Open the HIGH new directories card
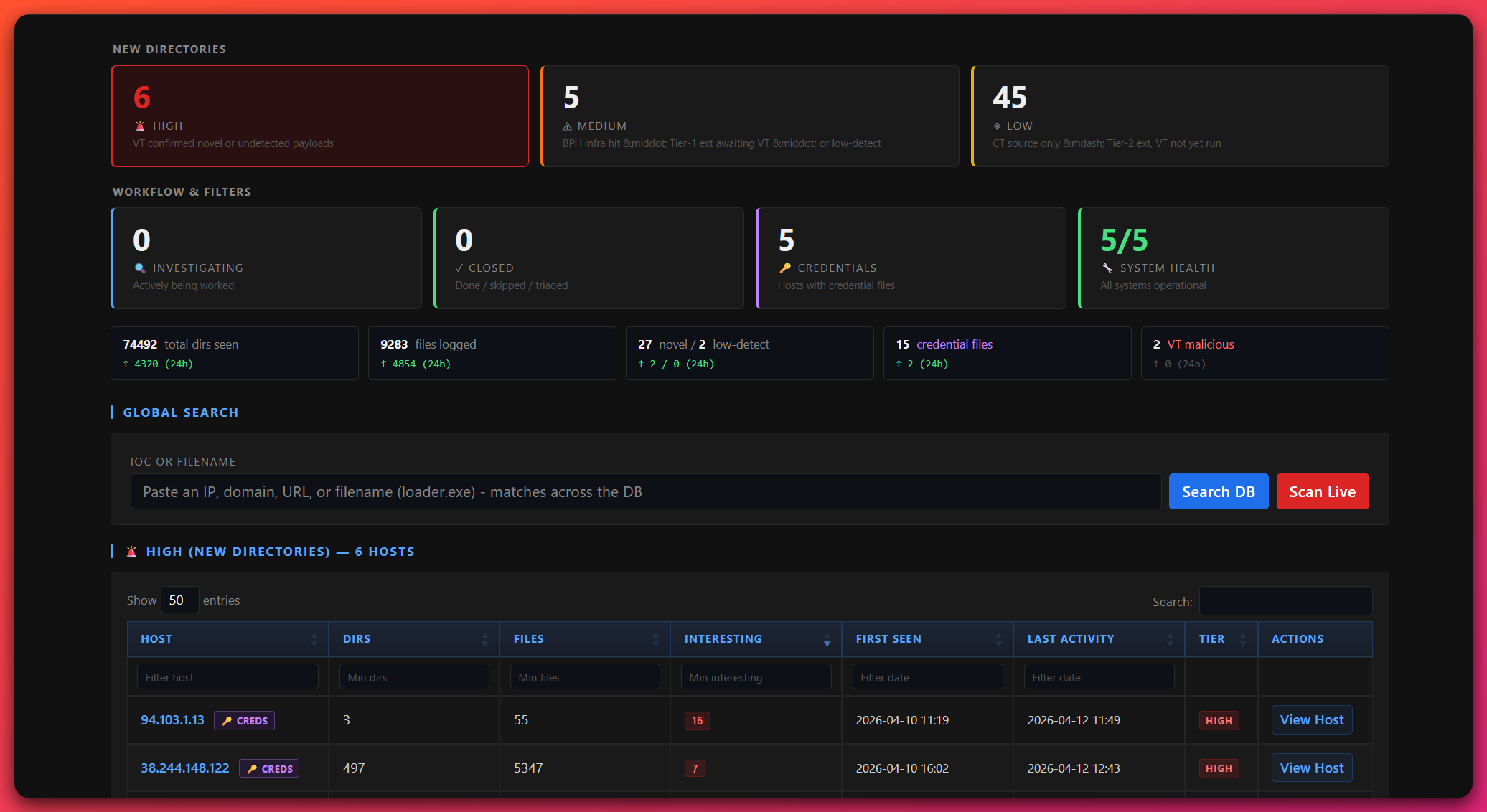The width and height of the screenshot is (1487, 812). (320, 116)
